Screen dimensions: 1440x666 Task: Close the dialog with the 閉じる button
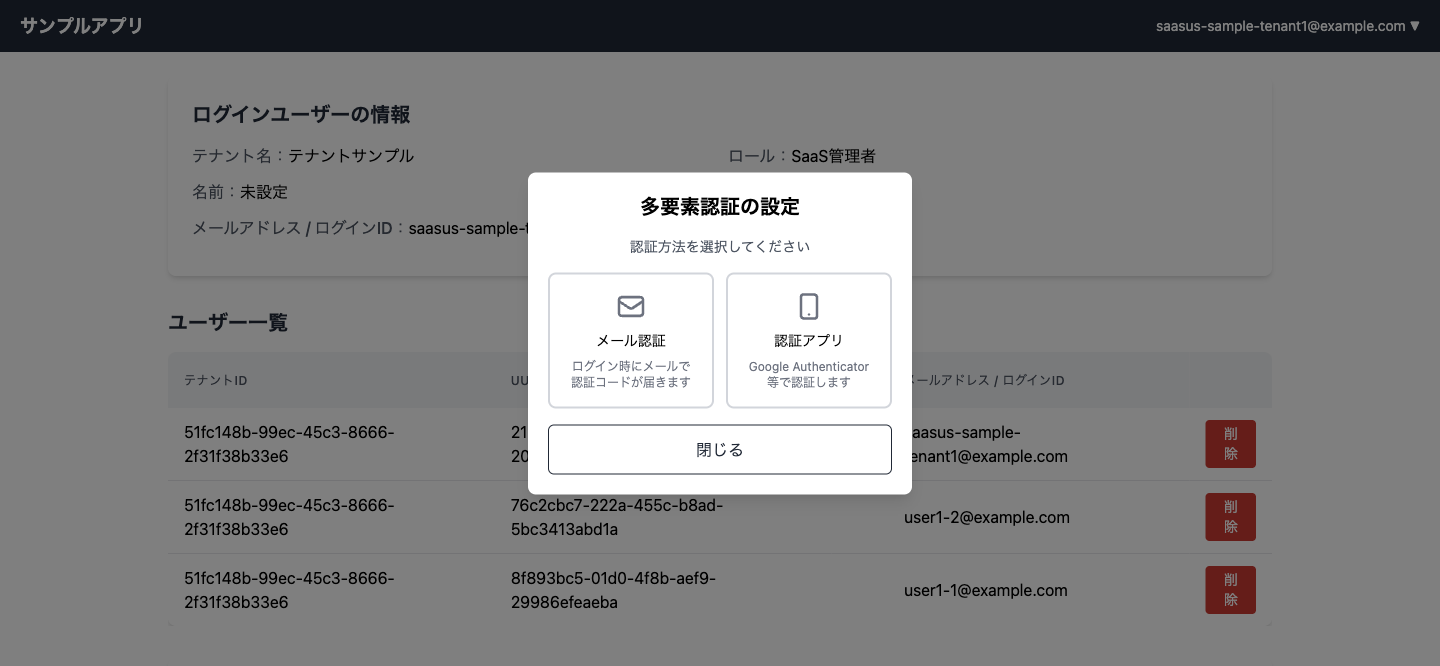(720, 450)
